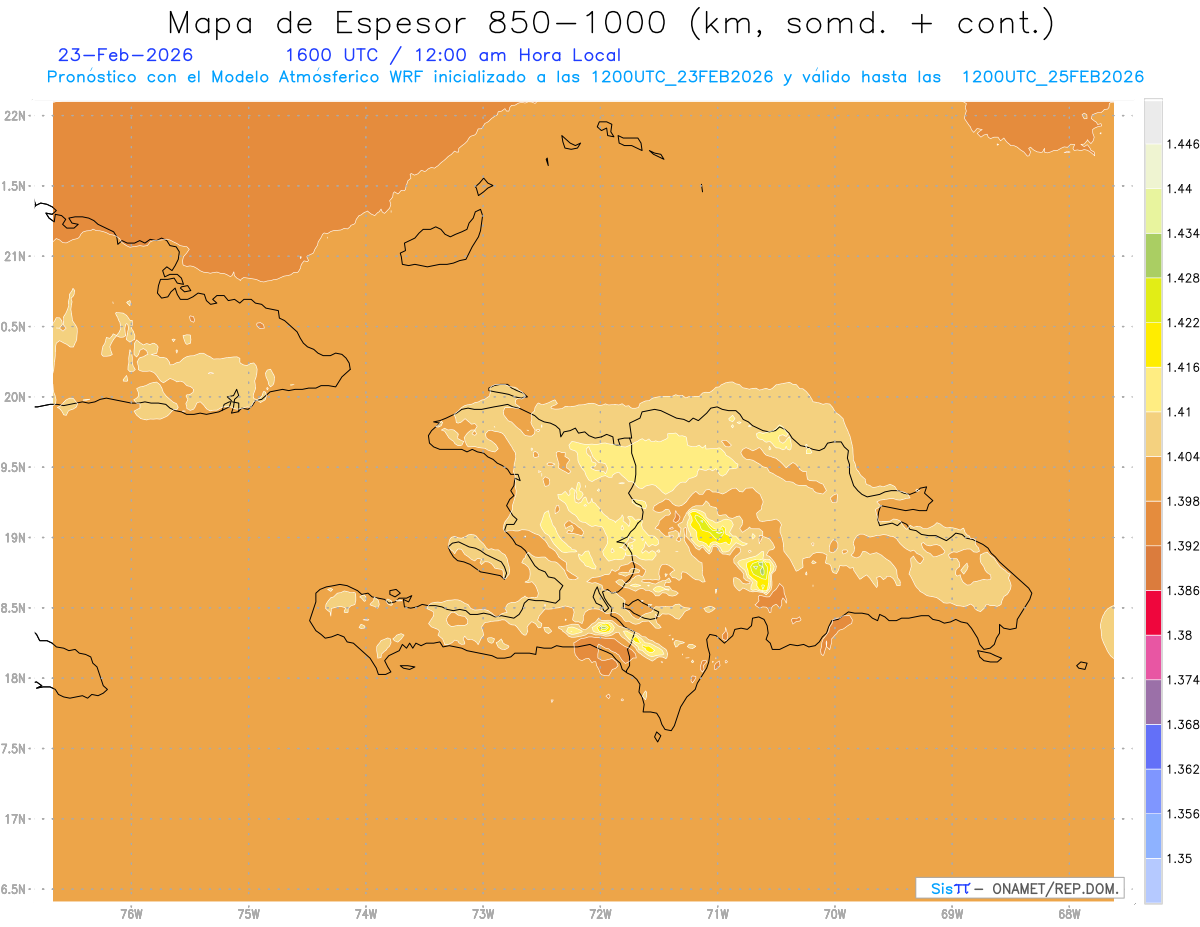Click the '70W' longitude label
The height and width of the screenshot is (927, 1200).
pyautogui.click(x=835, y=913)
